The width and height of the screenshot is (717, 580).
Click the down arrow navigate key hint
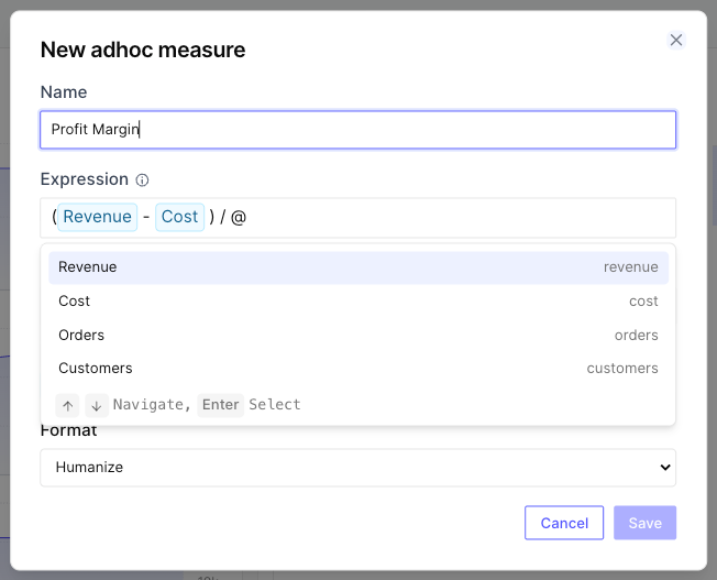pyautogui.click(x=96, y=405)
